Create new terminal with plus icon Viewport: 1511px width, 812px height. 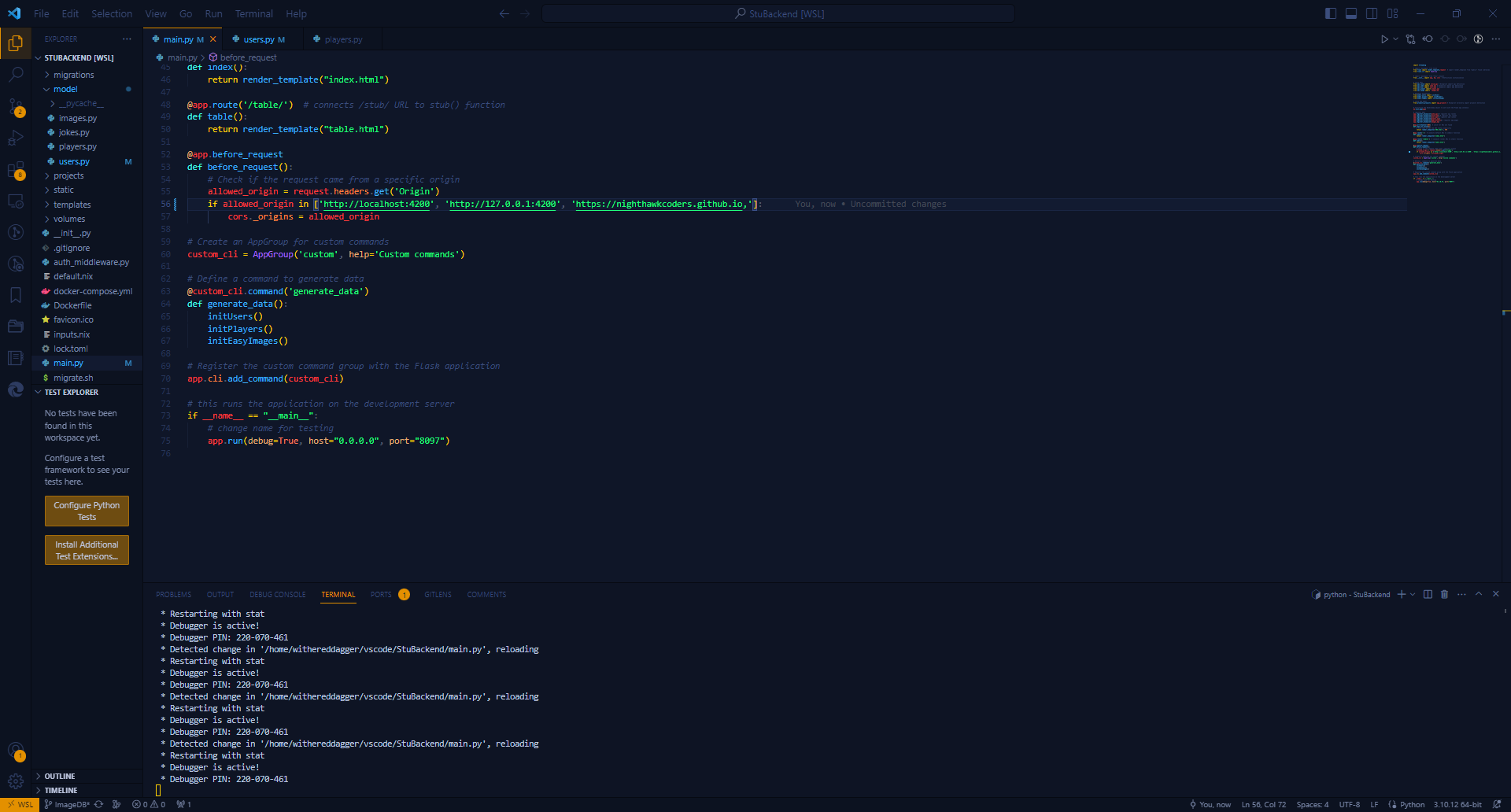coord(1402,594)
